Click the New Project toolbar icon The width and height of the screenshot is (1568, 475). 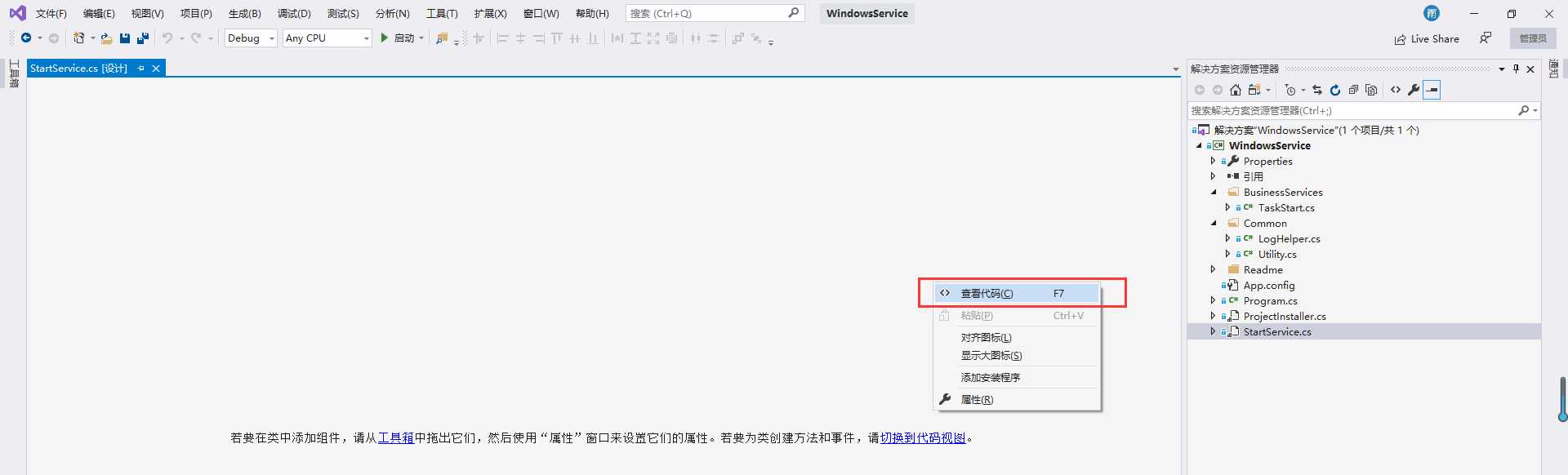pos(78,38)
